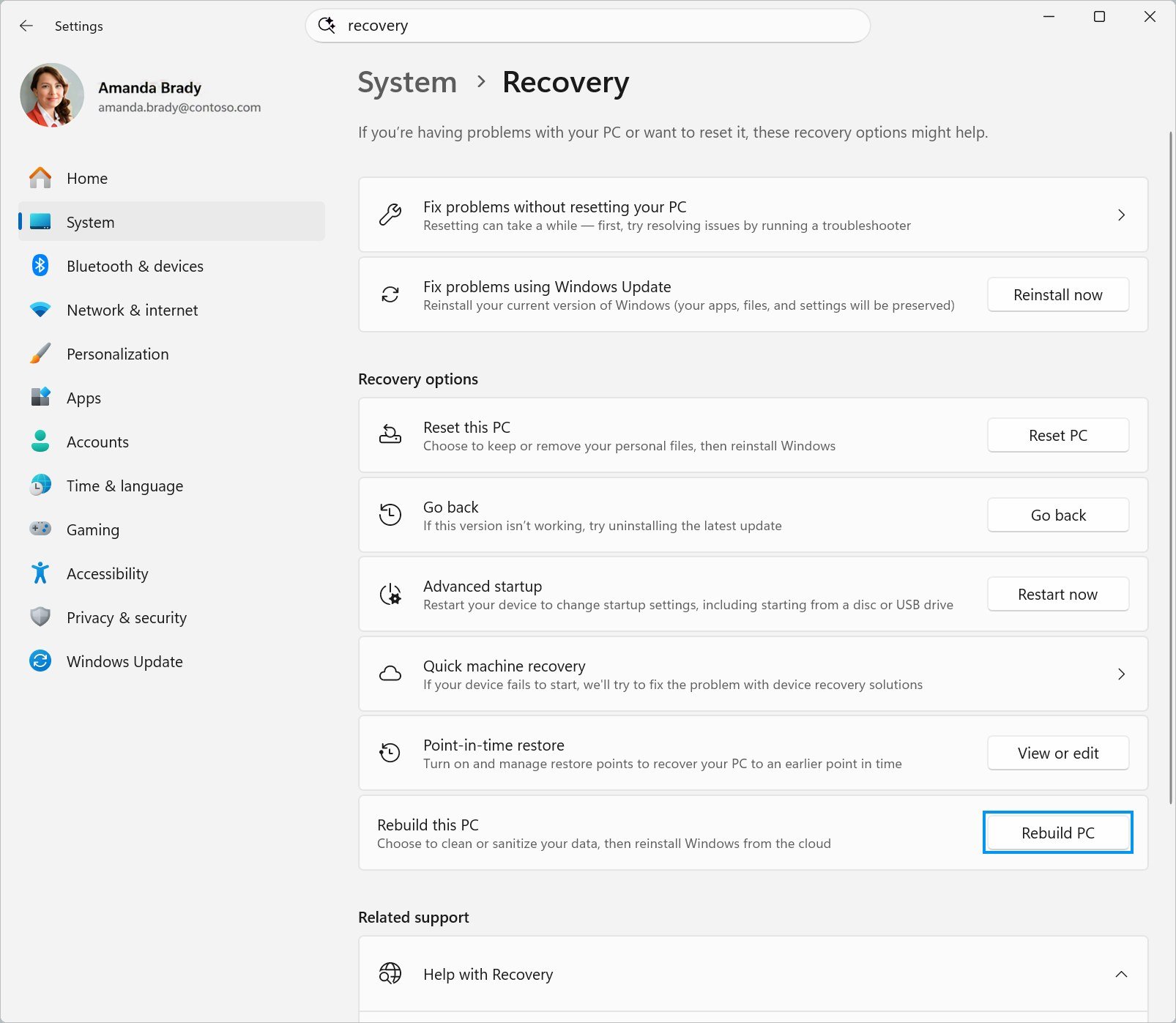Click Amanda Brady profile picture
The height and width of the screenshot is (1023, 1176).
click(x=52, y=95)
